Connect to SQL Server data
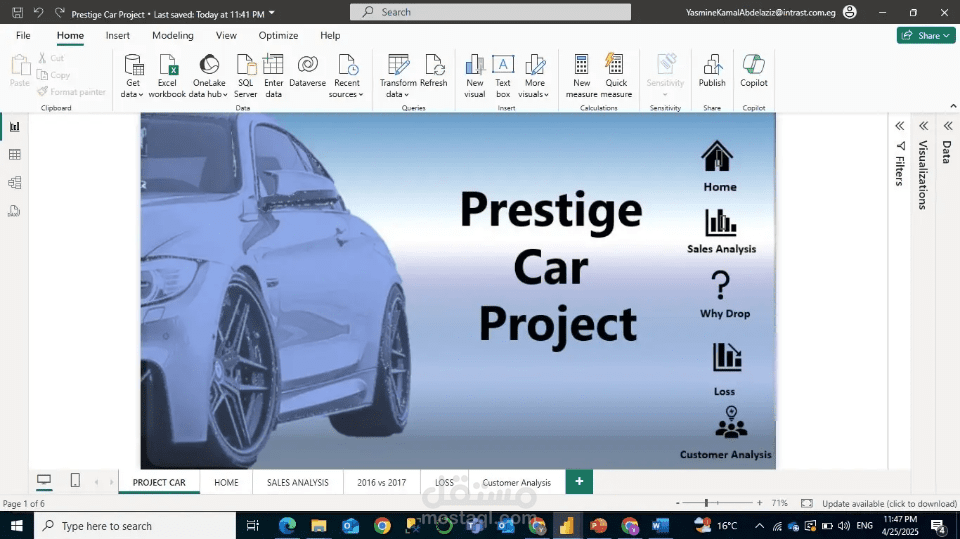Screen dimensions: 960x539 [x=246, y=76]
